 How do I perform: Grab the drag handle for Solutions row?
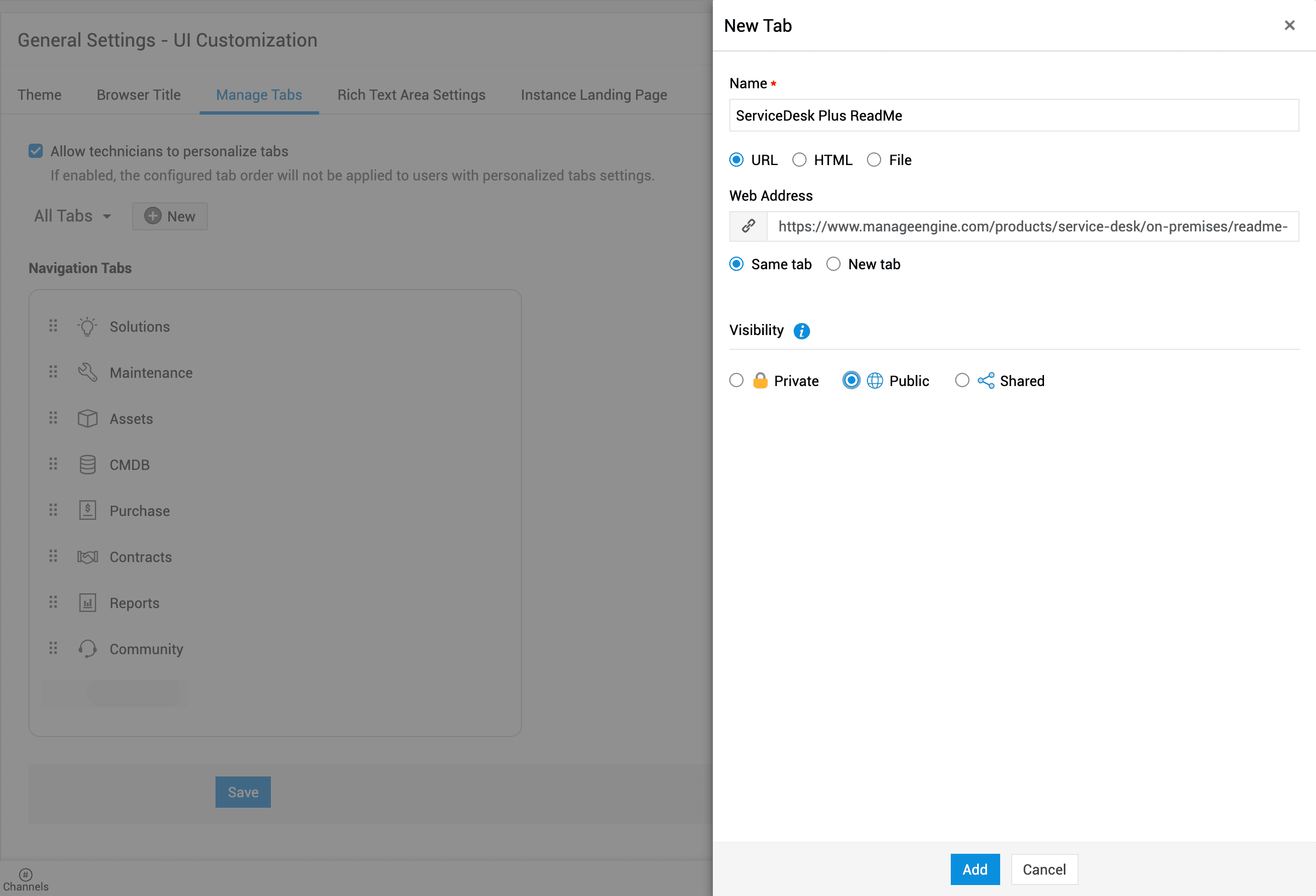click(x=53, y=326)
